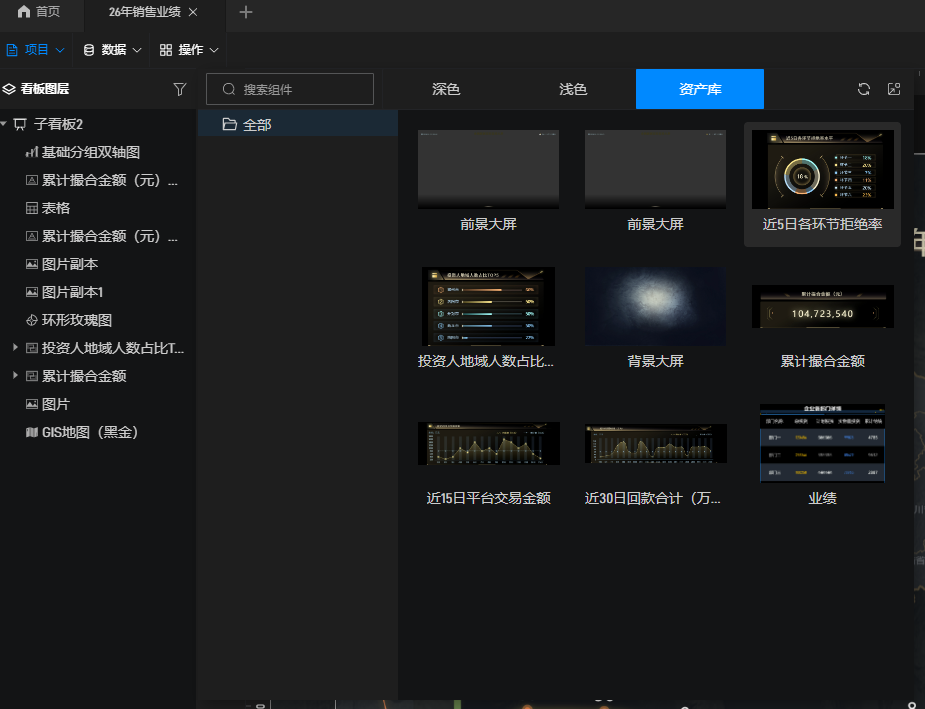Click the filter icon in layer panel
925x709 pixels.
(180, 89)
